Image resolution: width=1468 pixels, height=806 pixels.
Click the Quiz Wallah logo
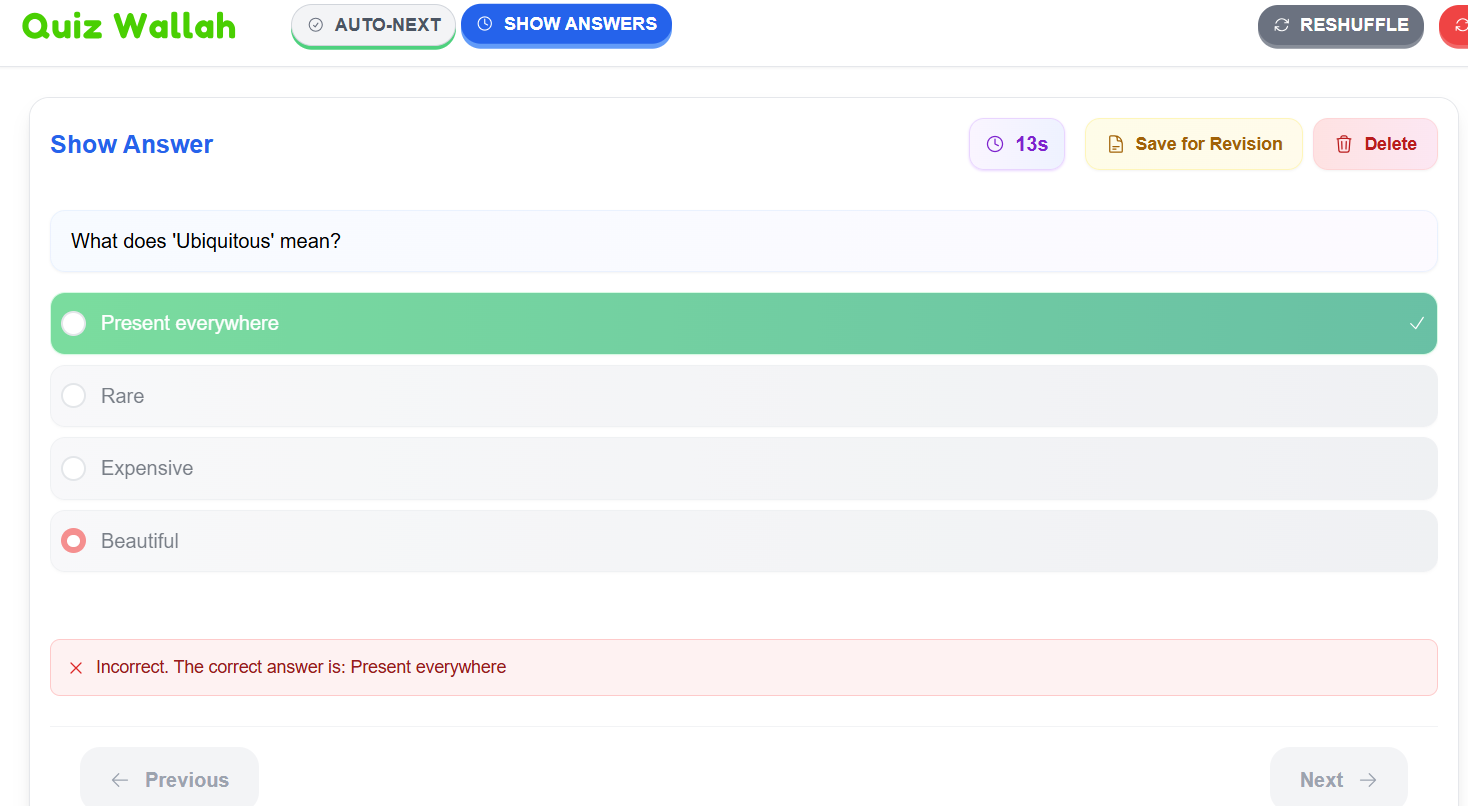point(129,26)
